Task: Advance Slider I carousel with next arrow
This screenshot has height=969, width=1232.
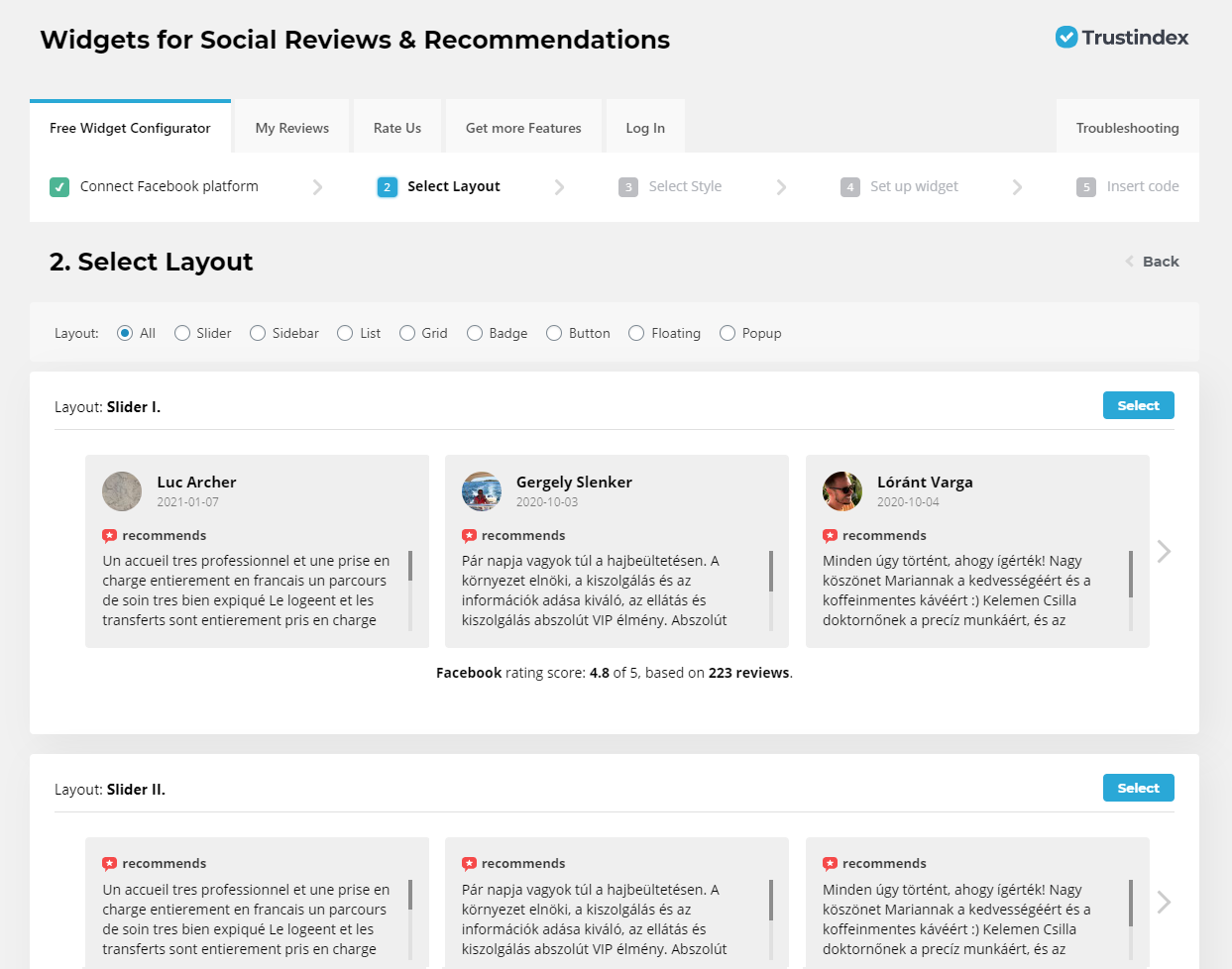Action: tap(1165, 551)
